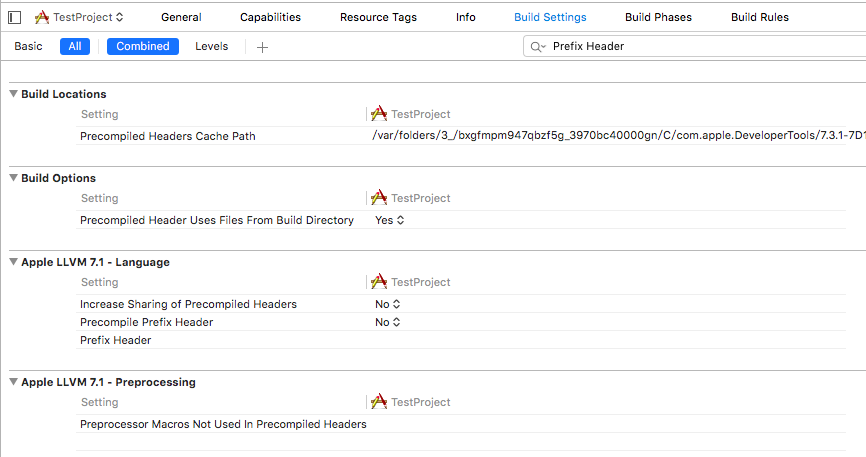Click the TestProject target icon in header
This screenshot has height=457, width=866.
[41, 17]
